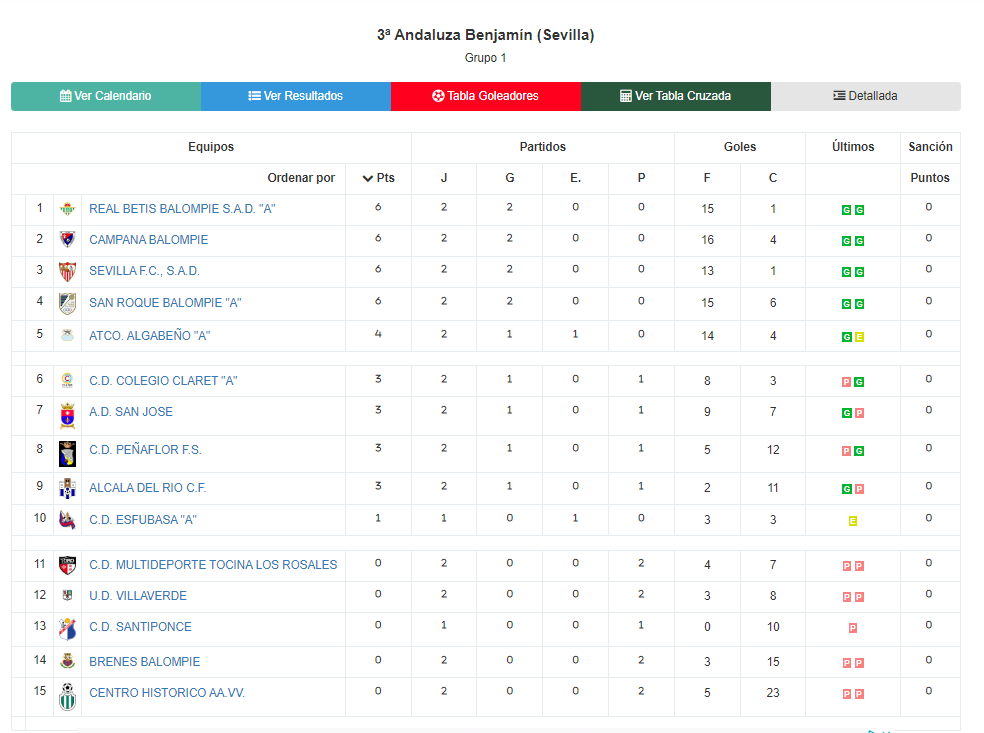Image resolution: width=984 pixels, height=733 pixels.
Task: Click the C.D. Peñaflor F.S. crest icon
Action: point(67,454)
